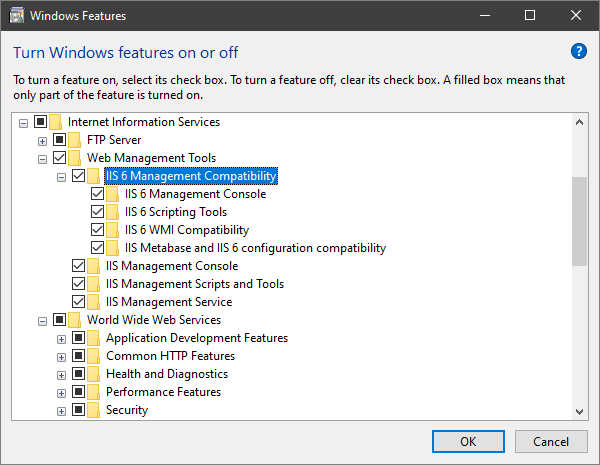Uncheck the IIS 6 Scripting Tools checkbox
The image size is (600, 465).
(x=98, y=212)
